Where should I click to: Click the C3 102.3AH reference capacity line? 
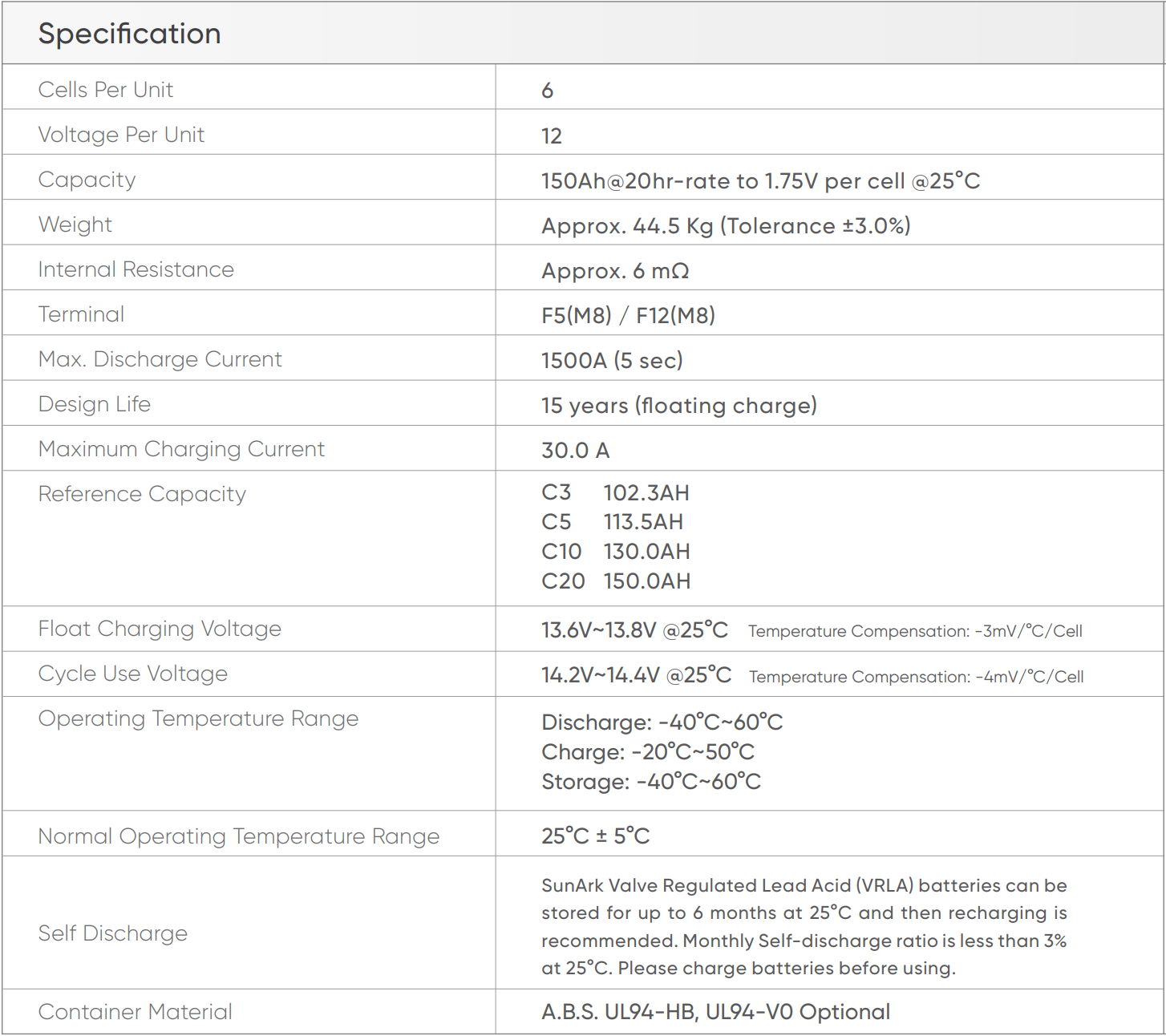coord(615,492)
